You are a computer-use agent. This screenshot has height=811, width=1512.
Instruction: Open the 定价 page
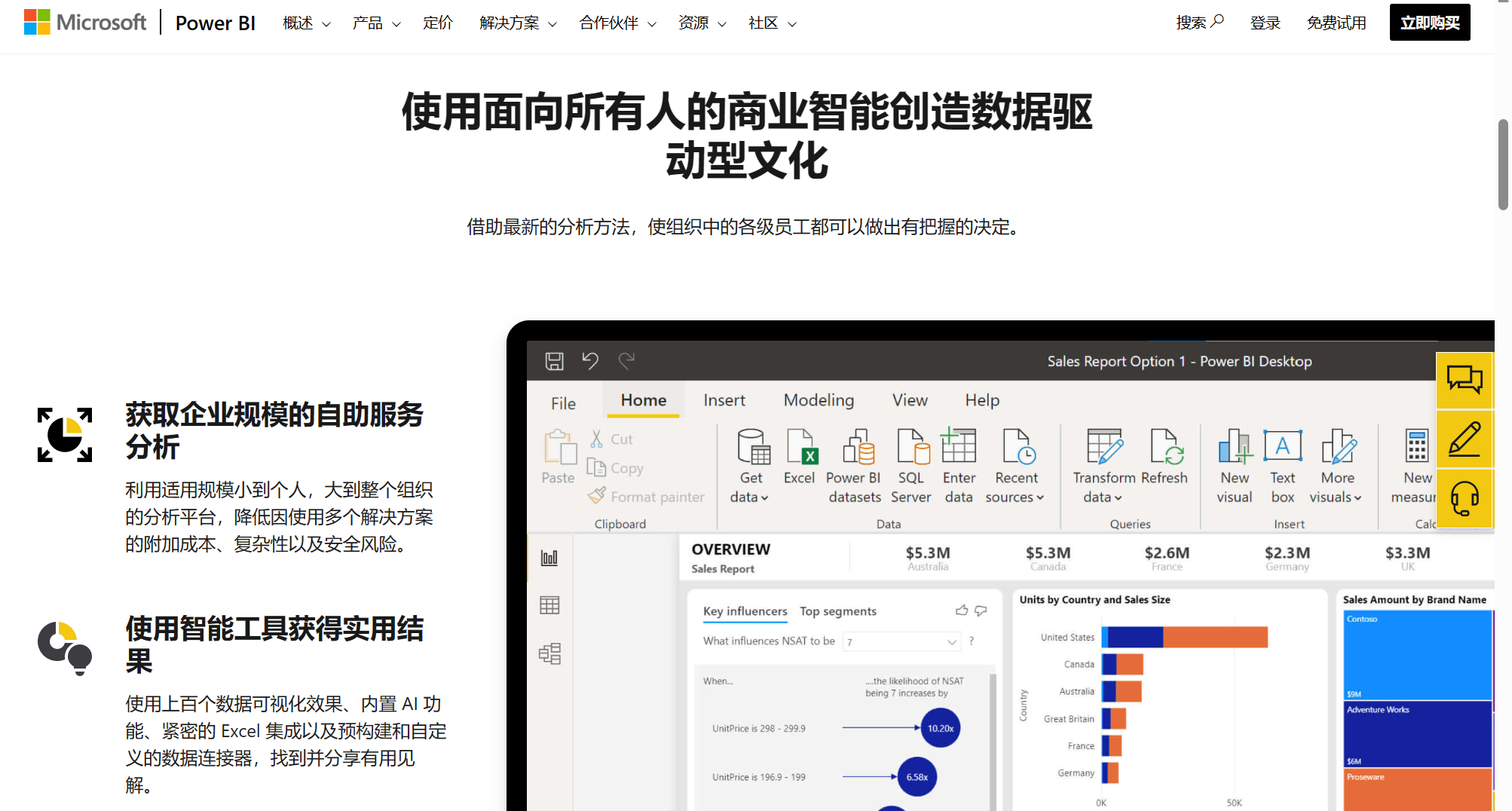coord(438,23)
